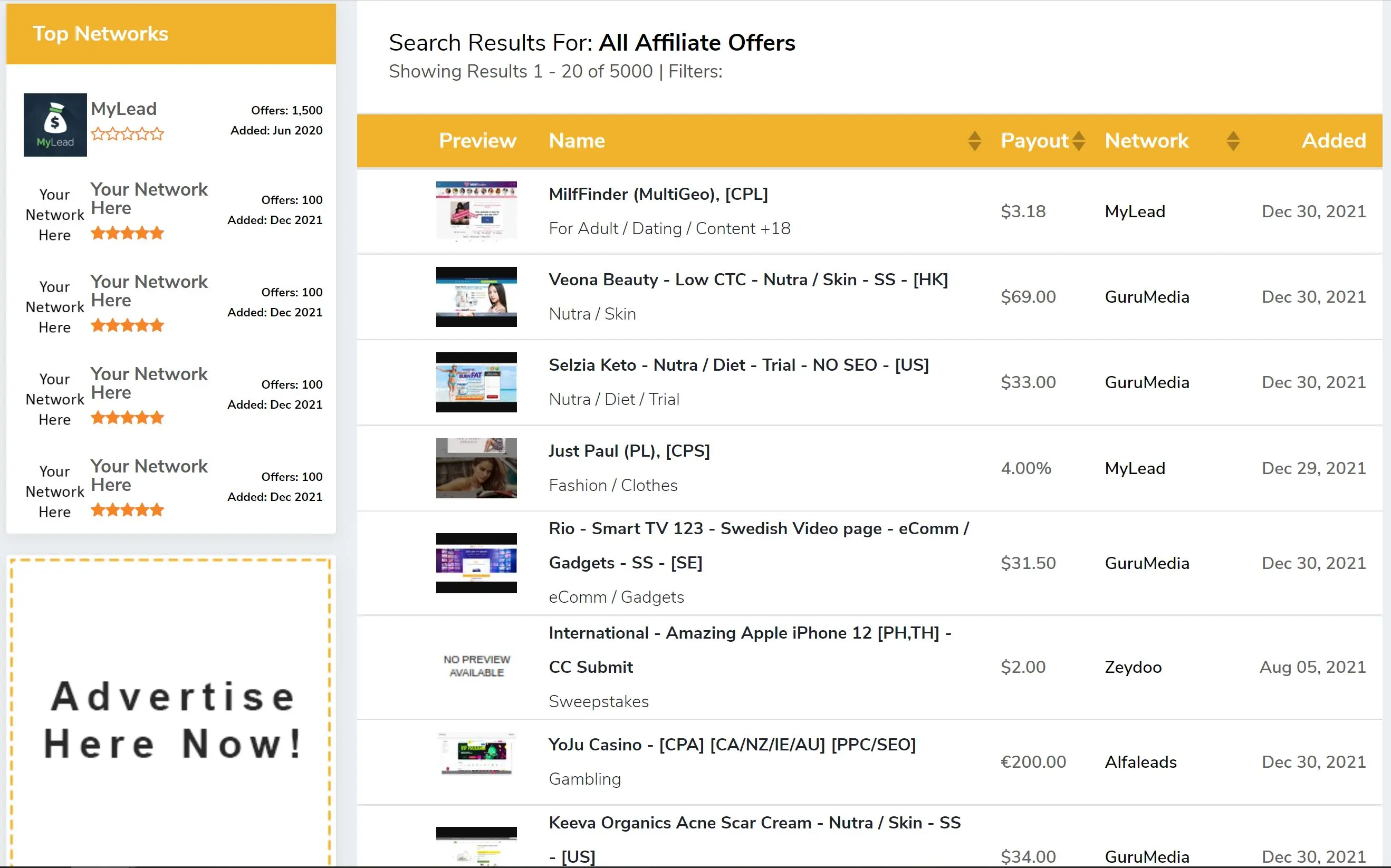
Task: Open Selzia Keto preview thumbnail
Action: click(476, 382)
